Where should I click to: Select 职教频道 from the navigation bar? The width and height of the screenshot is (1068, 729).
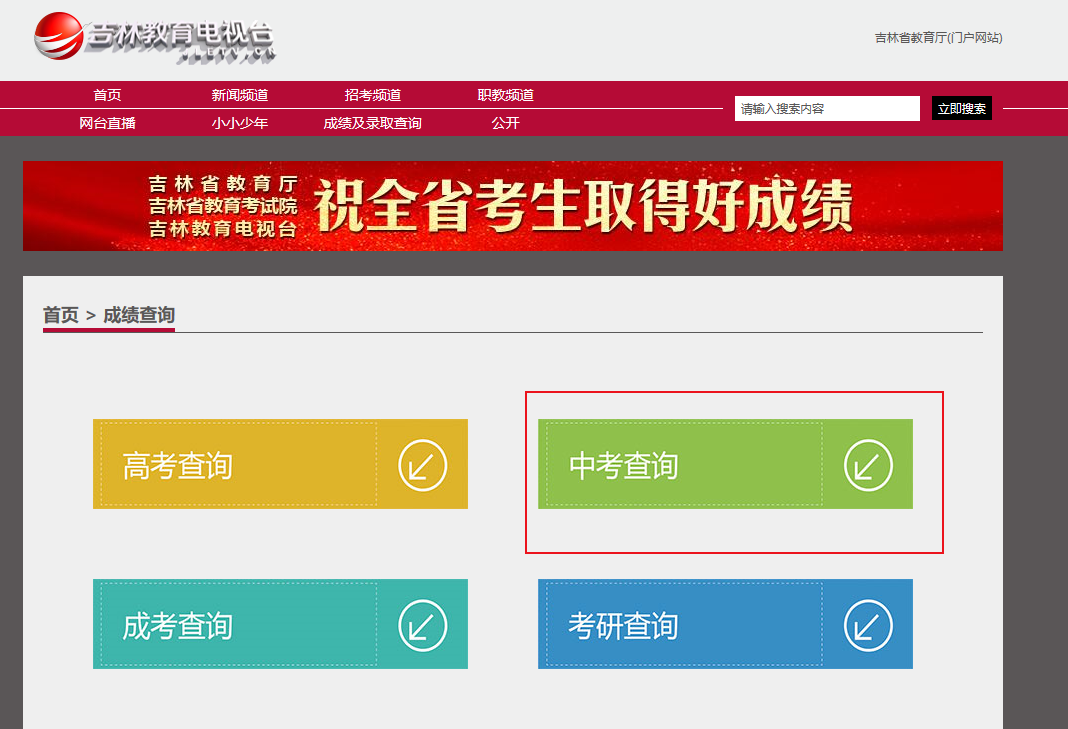[x=506, y=95]
